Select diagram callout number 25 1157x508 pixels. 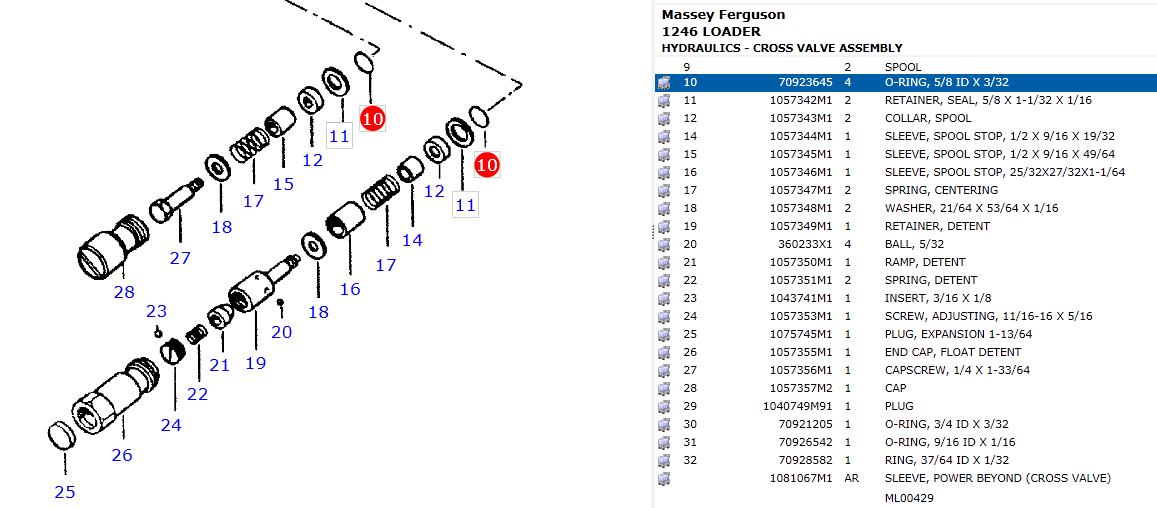65,492
